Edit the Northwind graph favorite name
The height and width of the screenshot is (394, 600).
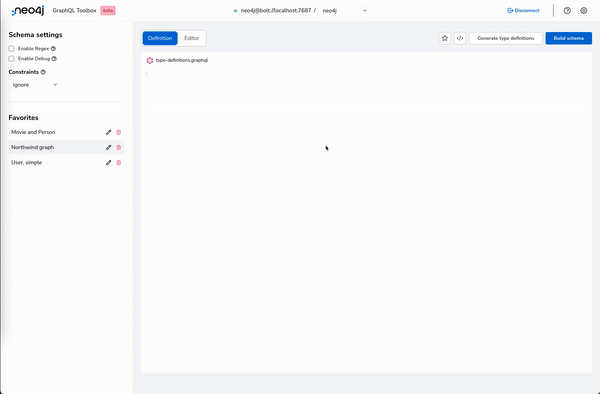(x=109, y=147)
